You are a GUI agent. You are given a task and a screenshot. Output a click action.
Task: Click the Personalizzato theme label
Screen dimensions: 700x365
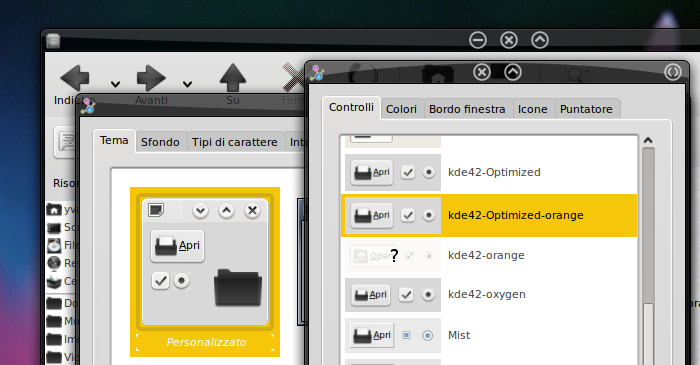point(206,342)
